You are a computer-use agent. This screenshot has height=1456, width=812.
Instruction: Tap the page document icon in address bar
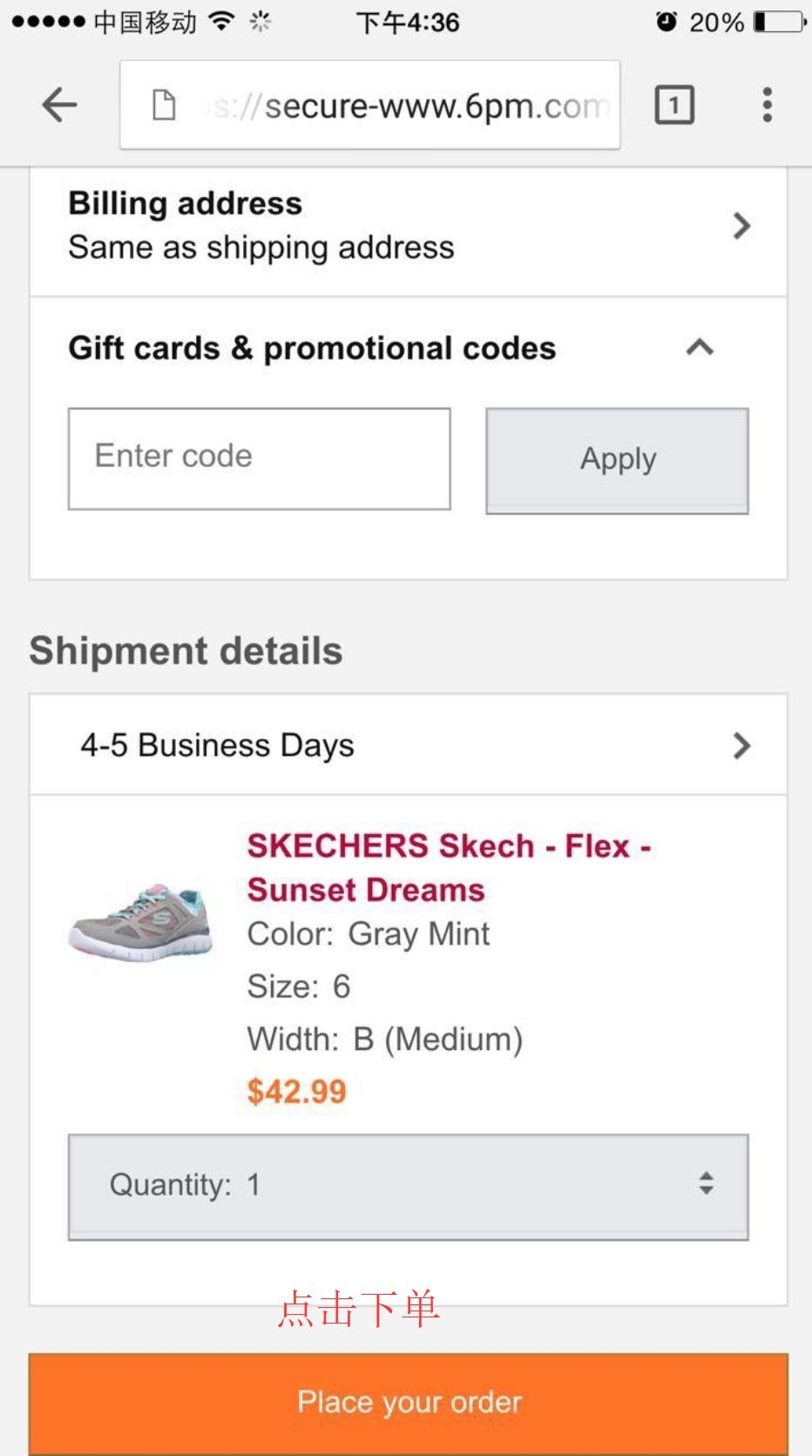pyautogui.click(x=164, y=105)
